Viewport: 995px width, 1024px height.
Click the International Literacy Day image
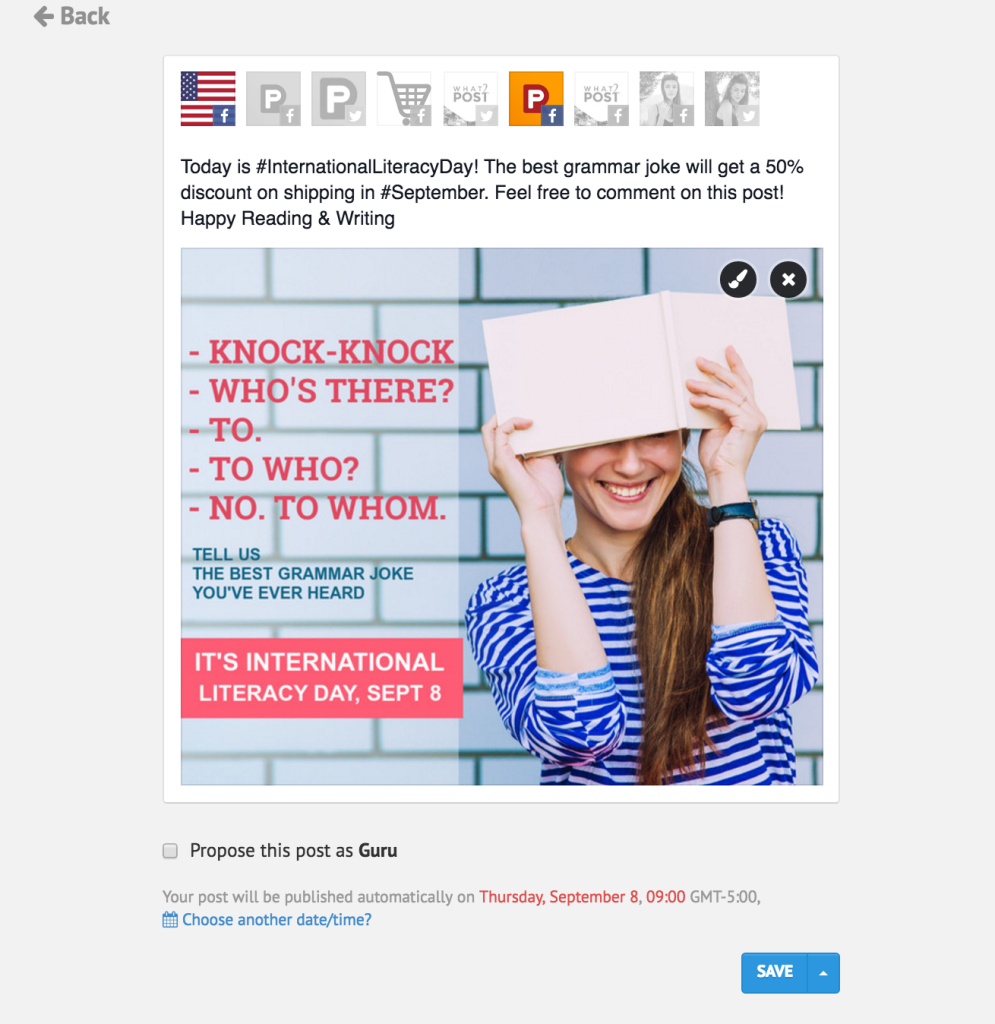click(501, 516)
